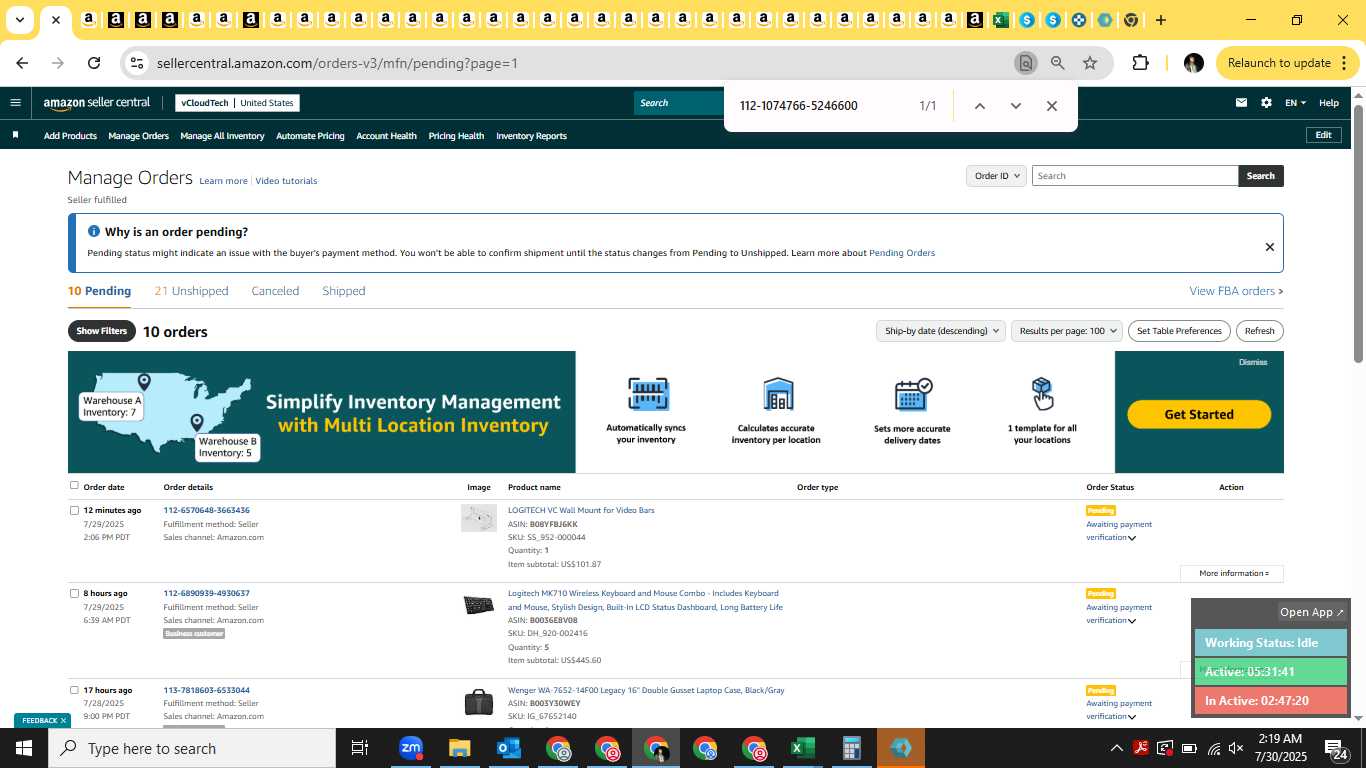
Task: Expand More information for first order
Action: 1232,573
